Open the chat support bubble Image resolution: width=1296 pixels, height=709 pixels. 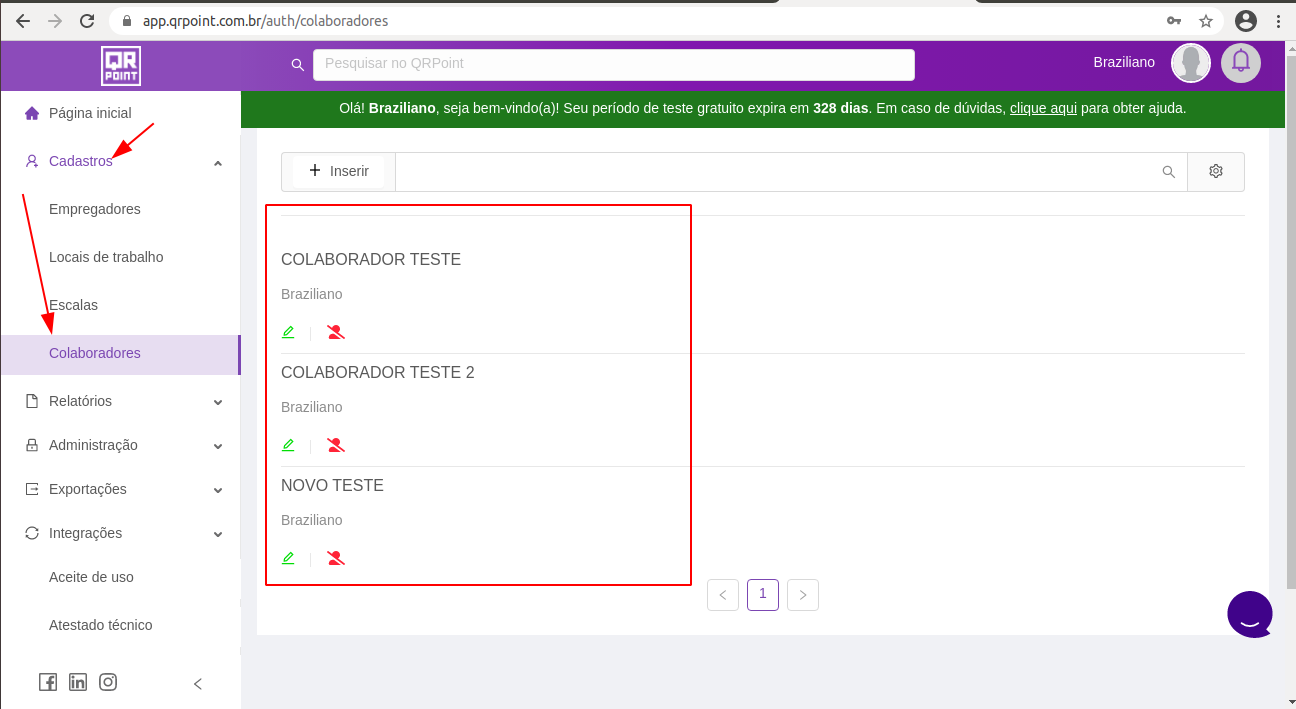1249,614
